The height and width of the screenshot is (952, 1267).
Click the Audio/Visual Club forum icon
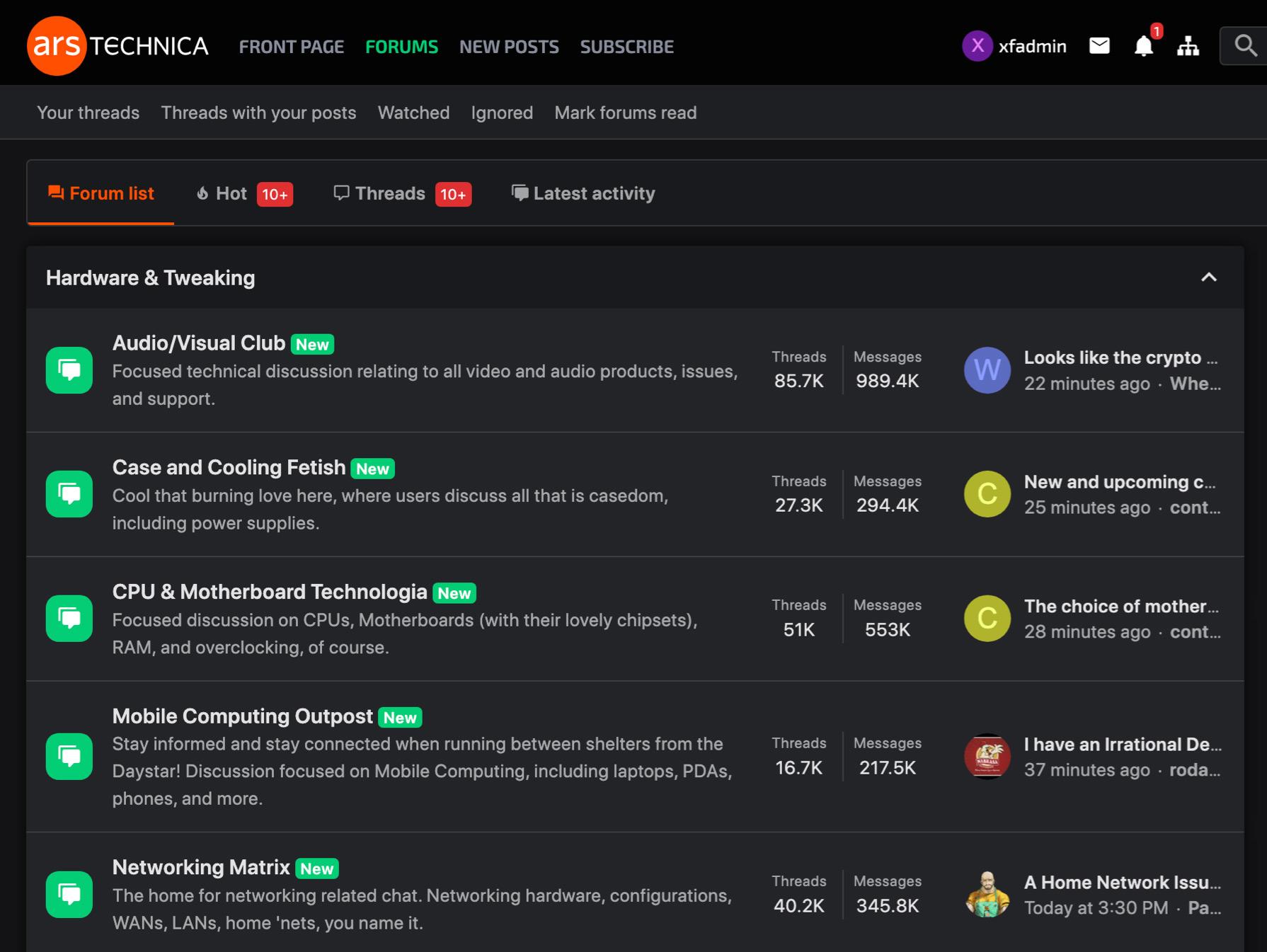pyautogui.click(x=71, y=369)
